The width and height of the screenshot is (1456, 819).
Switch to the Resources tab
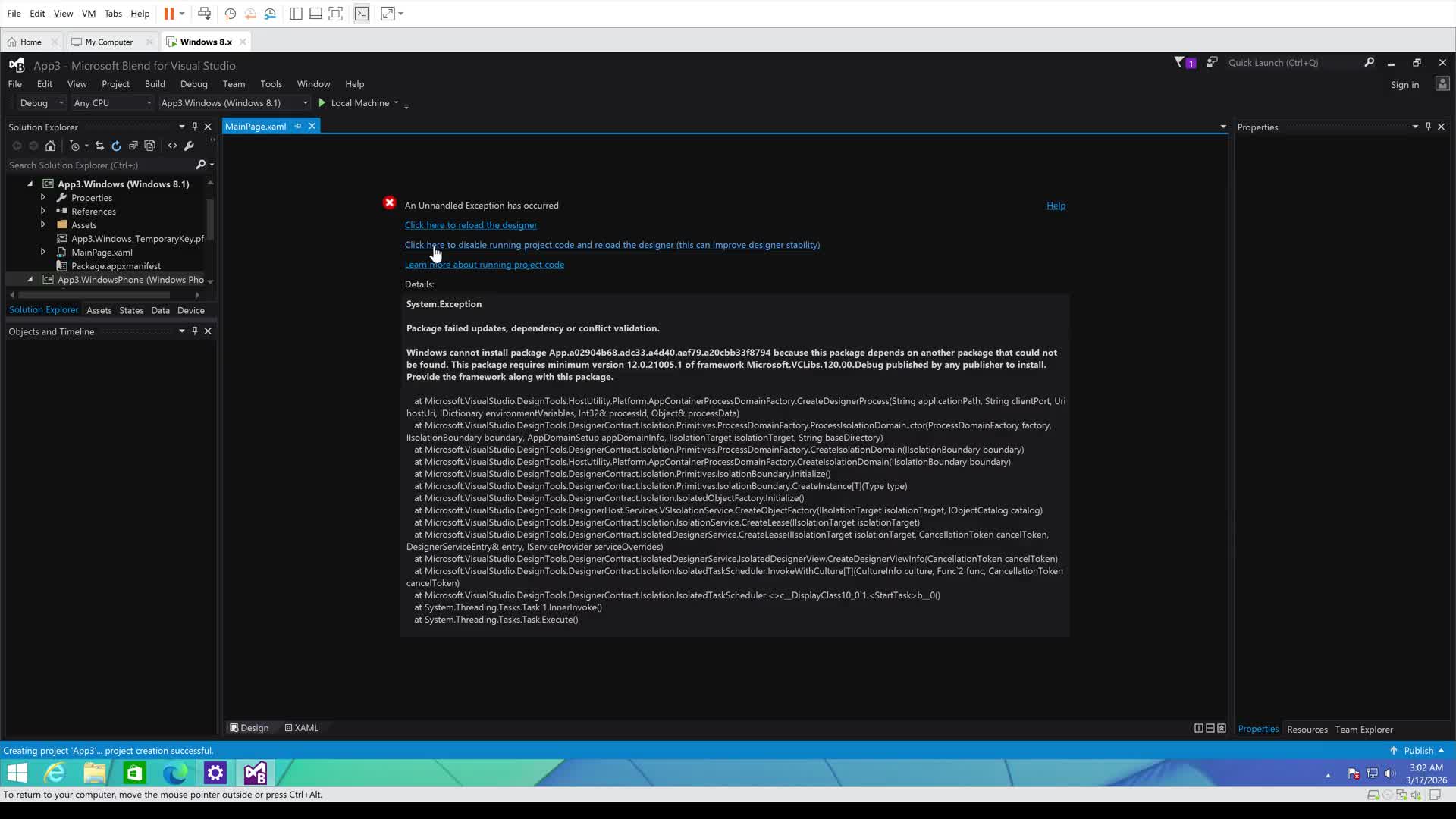click(x=1307, y=730)
